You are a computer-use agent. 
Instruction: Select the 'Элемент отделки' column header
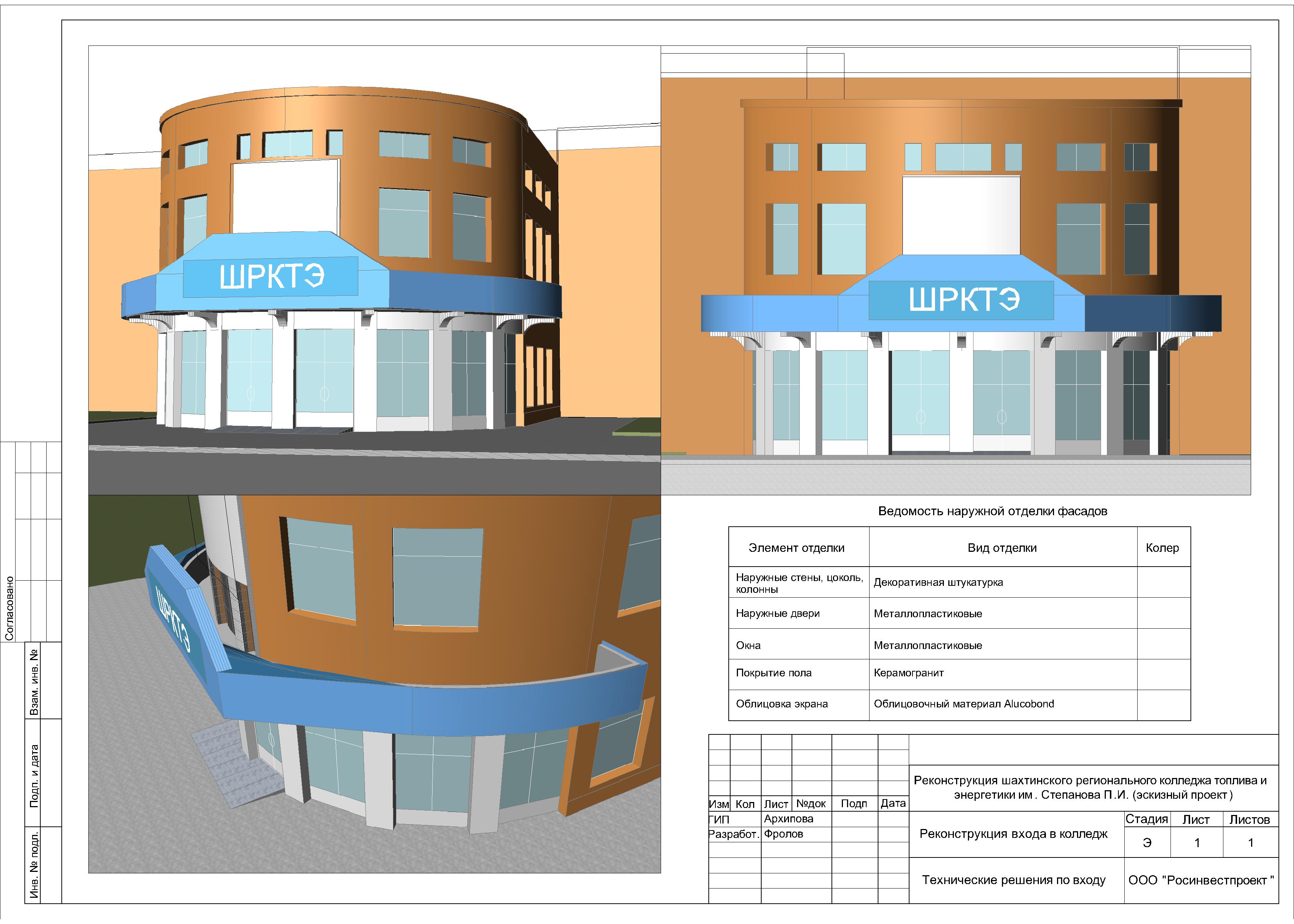(x=796, y=547)
